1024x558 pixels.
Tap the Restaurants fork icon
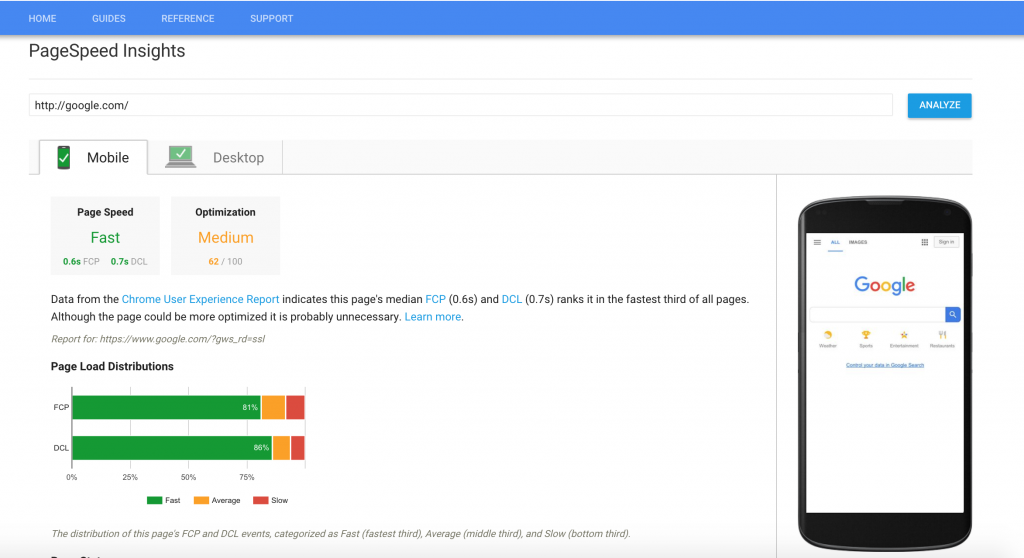pos(942,335)
